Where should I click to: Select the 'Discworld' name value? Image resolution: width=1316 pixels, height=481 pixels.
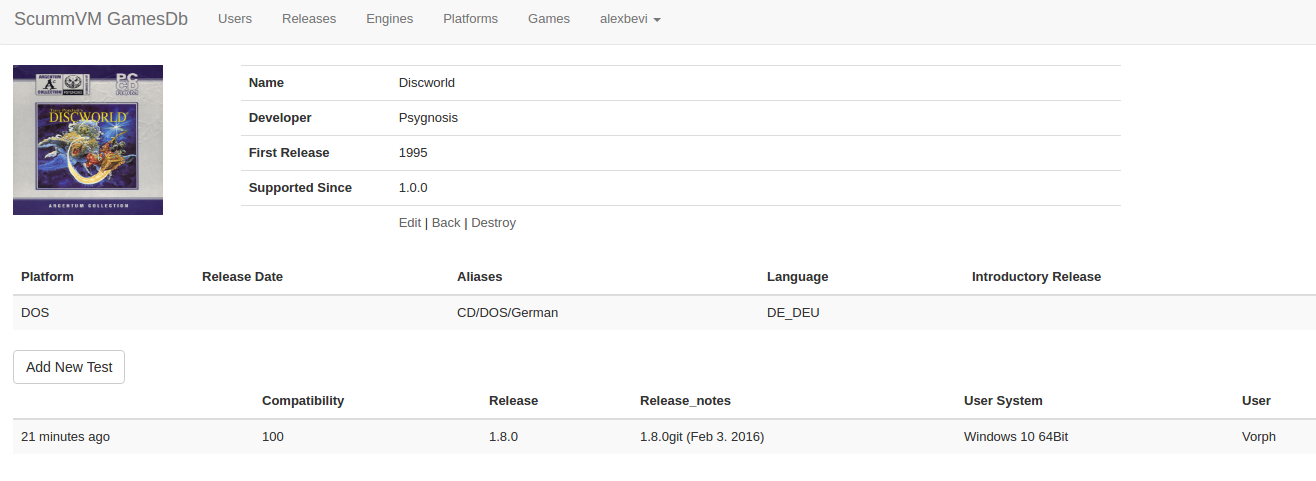(x=427, y=83)
